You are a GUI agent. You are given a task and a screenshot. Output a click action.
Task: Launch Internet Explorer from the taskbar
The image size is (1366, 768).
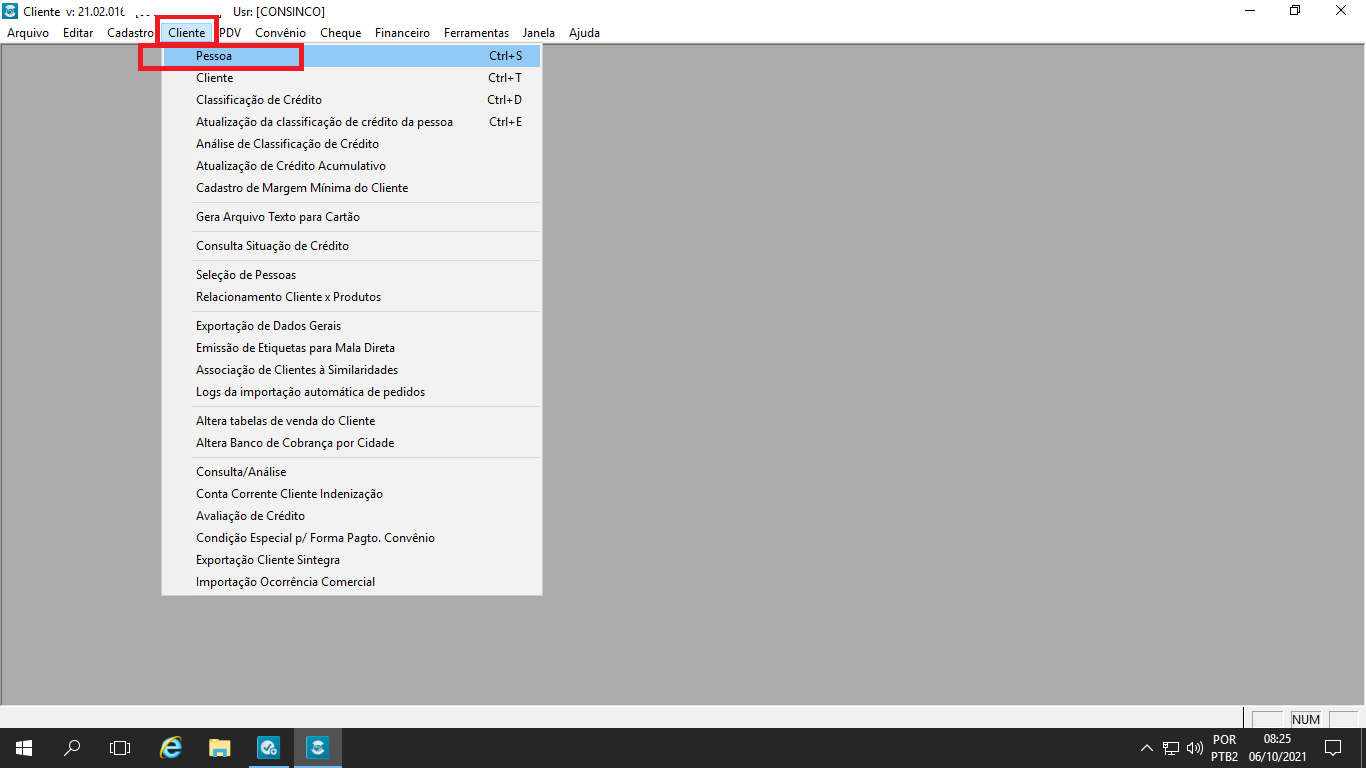point(172,747)
